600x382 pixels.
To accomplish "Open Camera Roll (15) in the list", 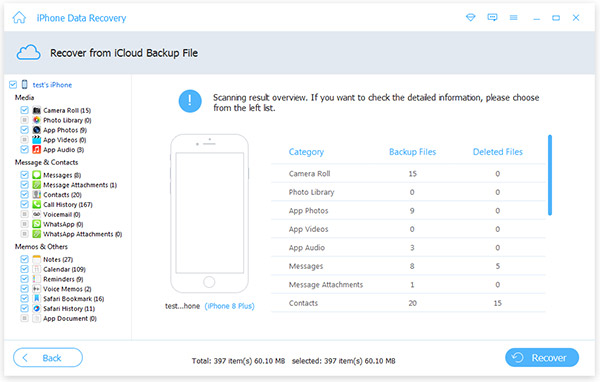I will [x=67, y=110].
